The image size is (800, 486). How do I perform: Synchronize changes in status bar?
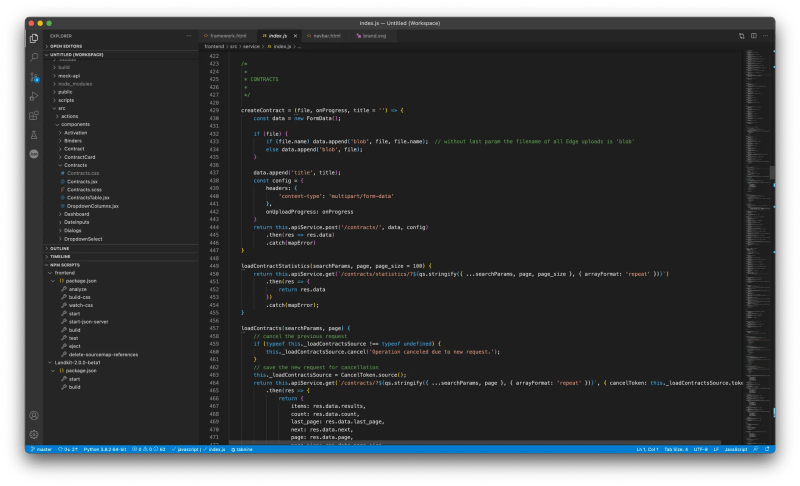coord(67,449)
